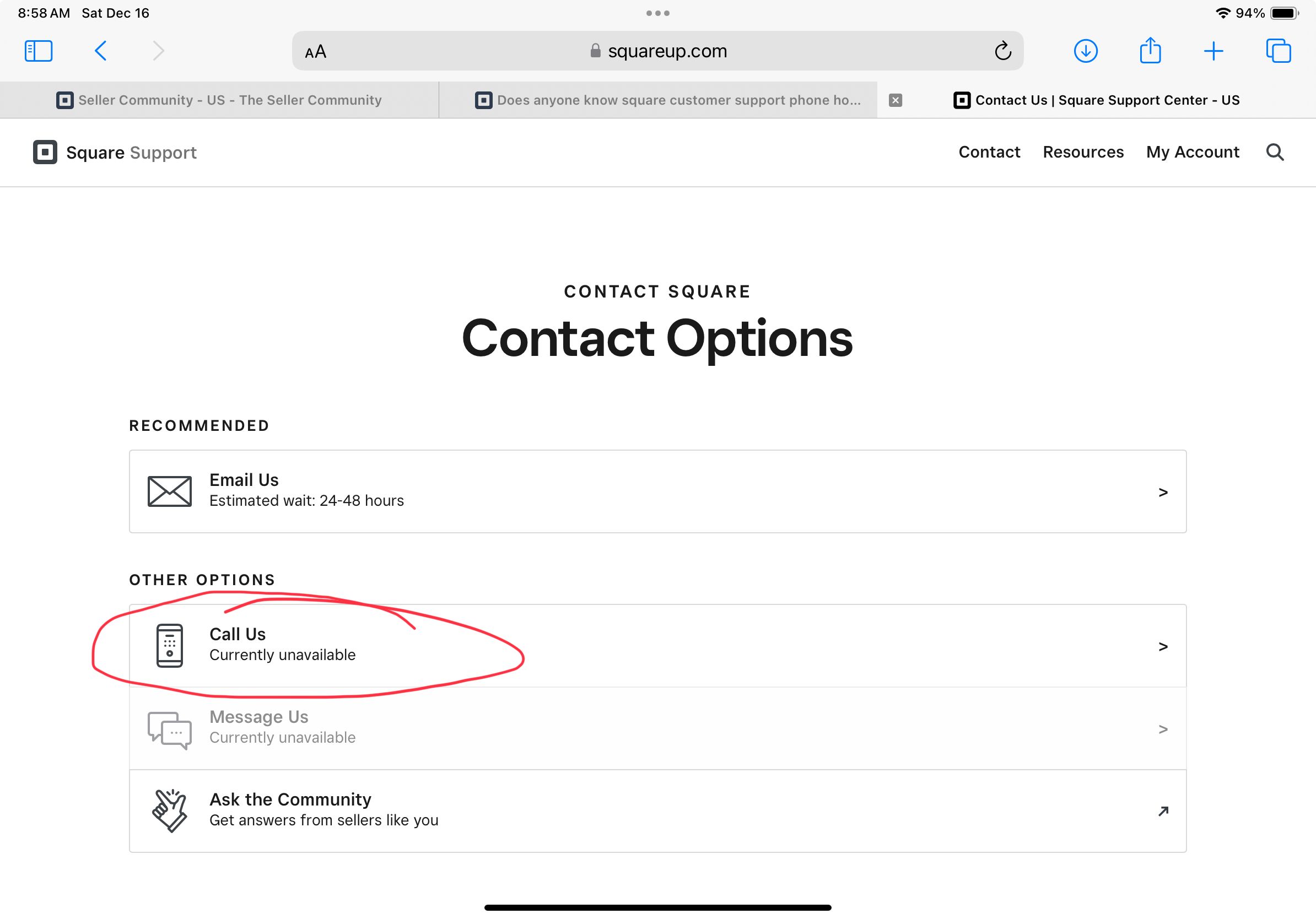Go to My Account

(1192, 153)
